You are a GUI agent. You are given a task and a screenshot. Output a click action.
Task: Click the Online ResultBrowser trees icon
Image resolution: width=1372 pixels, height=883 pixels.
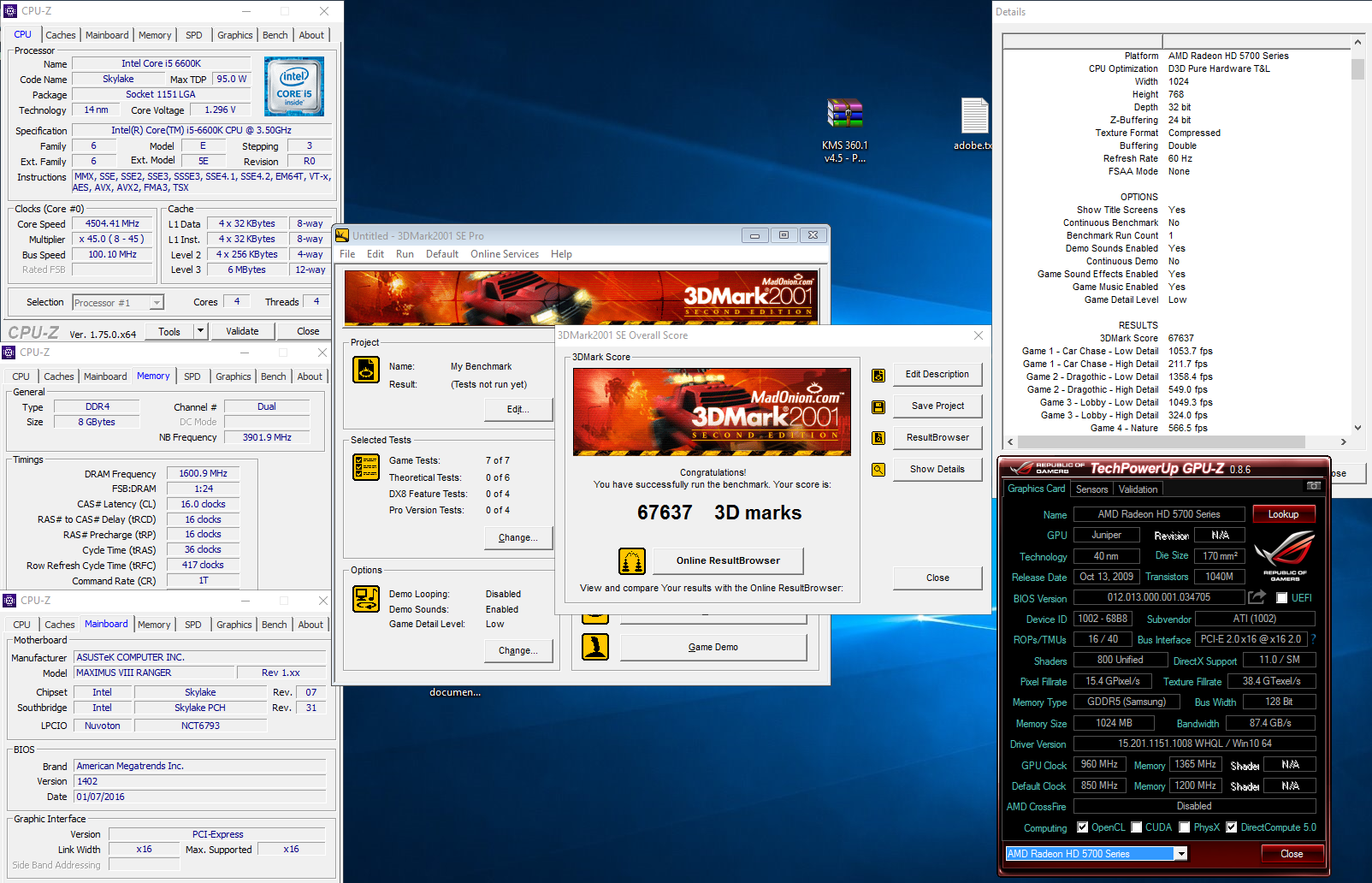[632, 561]
